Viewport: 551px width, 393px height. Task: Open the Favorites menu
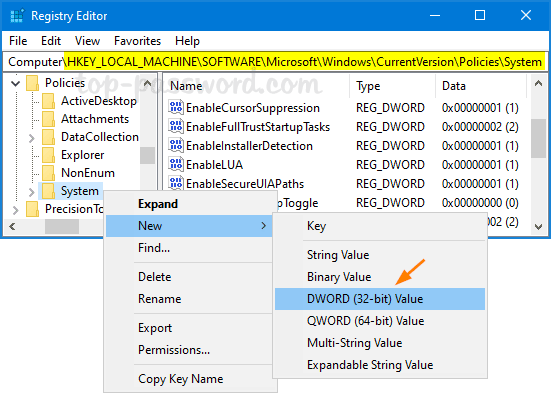point(137,41)
